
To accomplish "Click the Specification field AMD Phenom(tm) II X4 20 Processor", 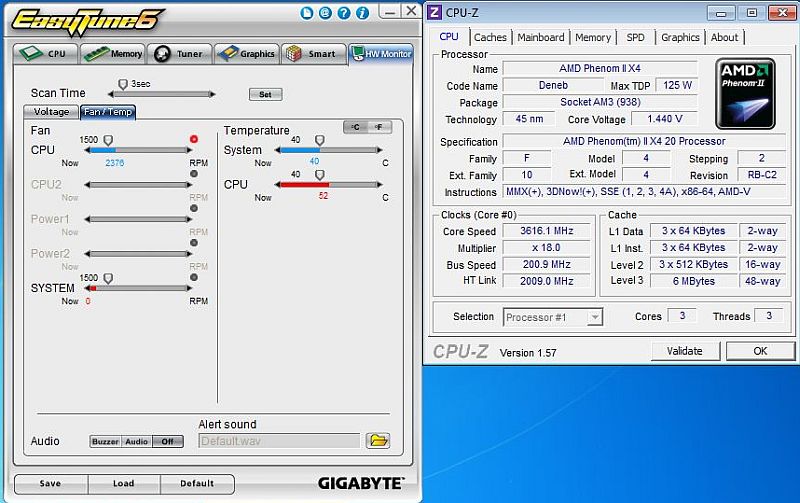I will pos(644,141).
